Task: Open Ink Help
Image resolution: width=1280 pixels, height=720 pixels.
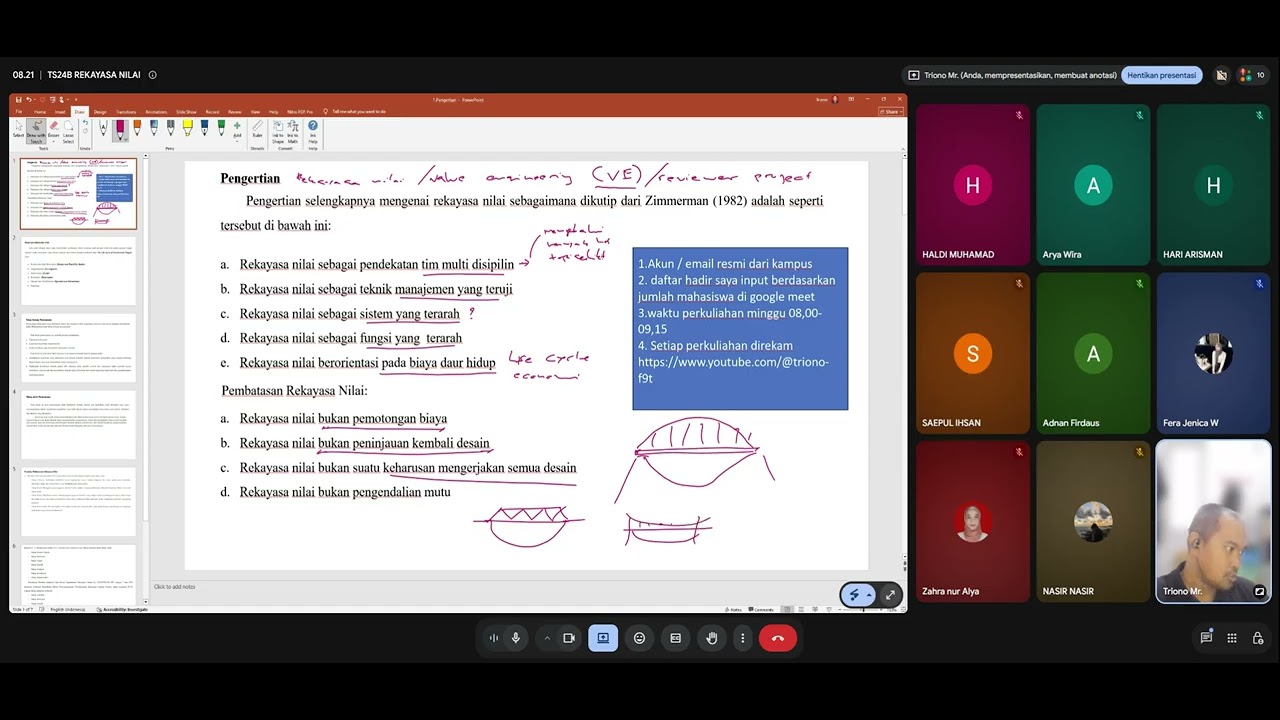Action: point(313,130)
